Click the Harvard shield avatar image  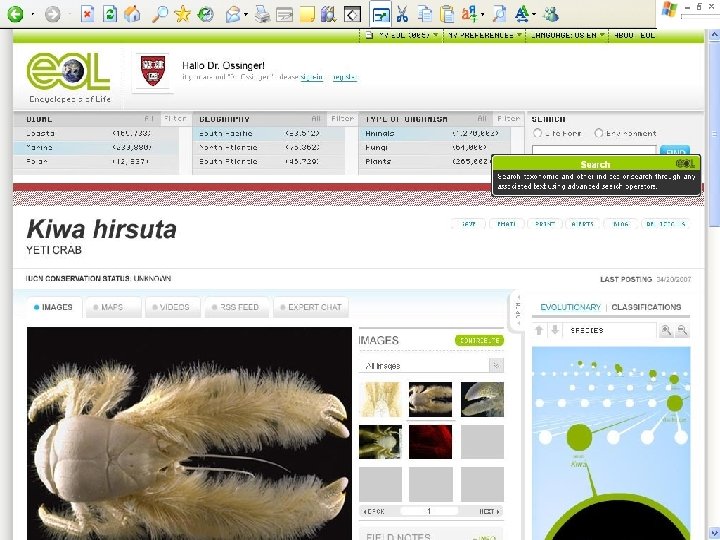pyautogui.click(x=153, y=72)
